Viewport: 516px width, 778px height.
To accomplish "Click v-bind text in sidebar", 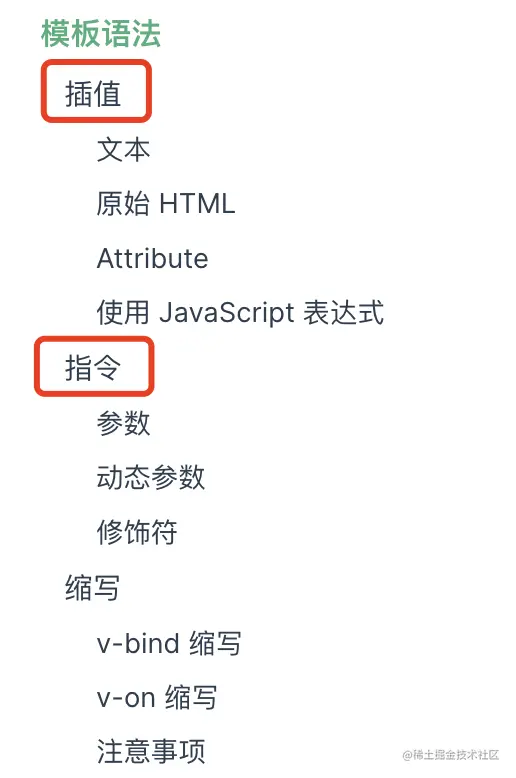I will tap(137, 644).
